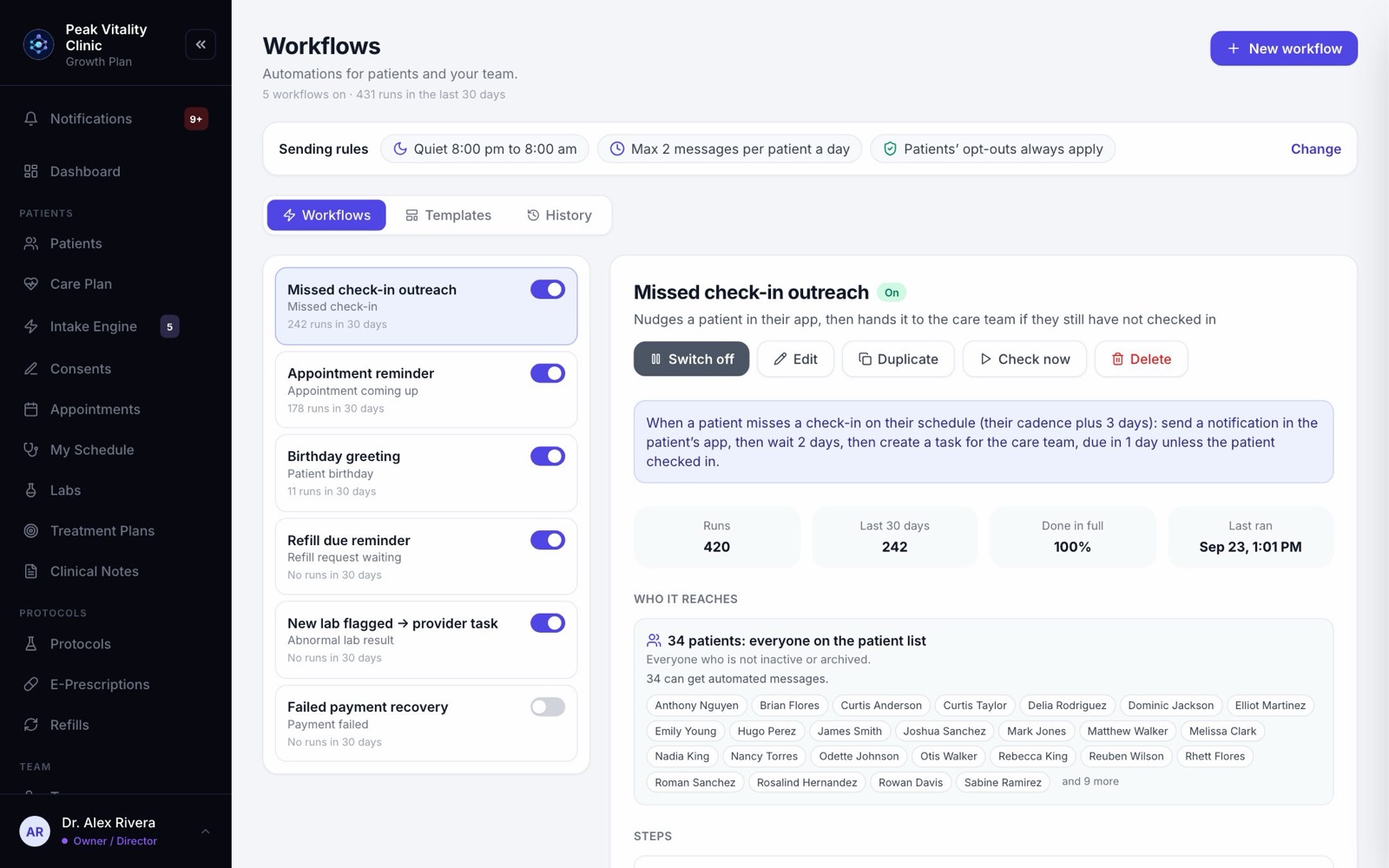The width and height of the screenshot is (1389, 868).
Task: Open Labs flask icon in sidebar
Action: pos(31,490)
